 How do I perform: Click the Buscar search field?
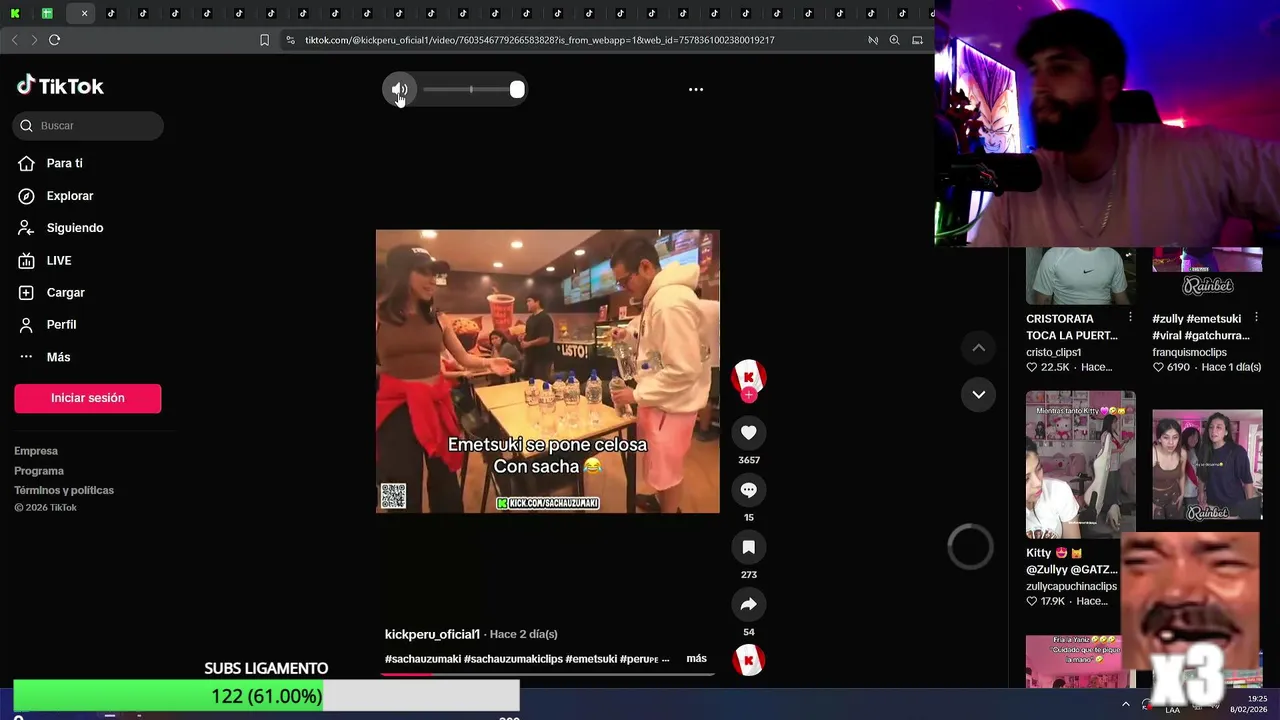coord(88,126)
